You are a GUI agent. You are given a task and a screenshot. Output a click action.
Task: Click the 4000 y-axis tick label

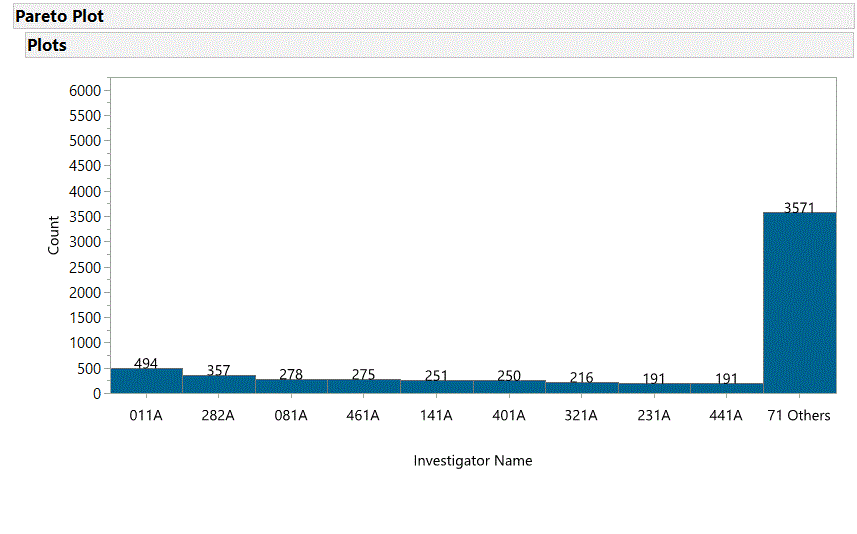[85, 192]
